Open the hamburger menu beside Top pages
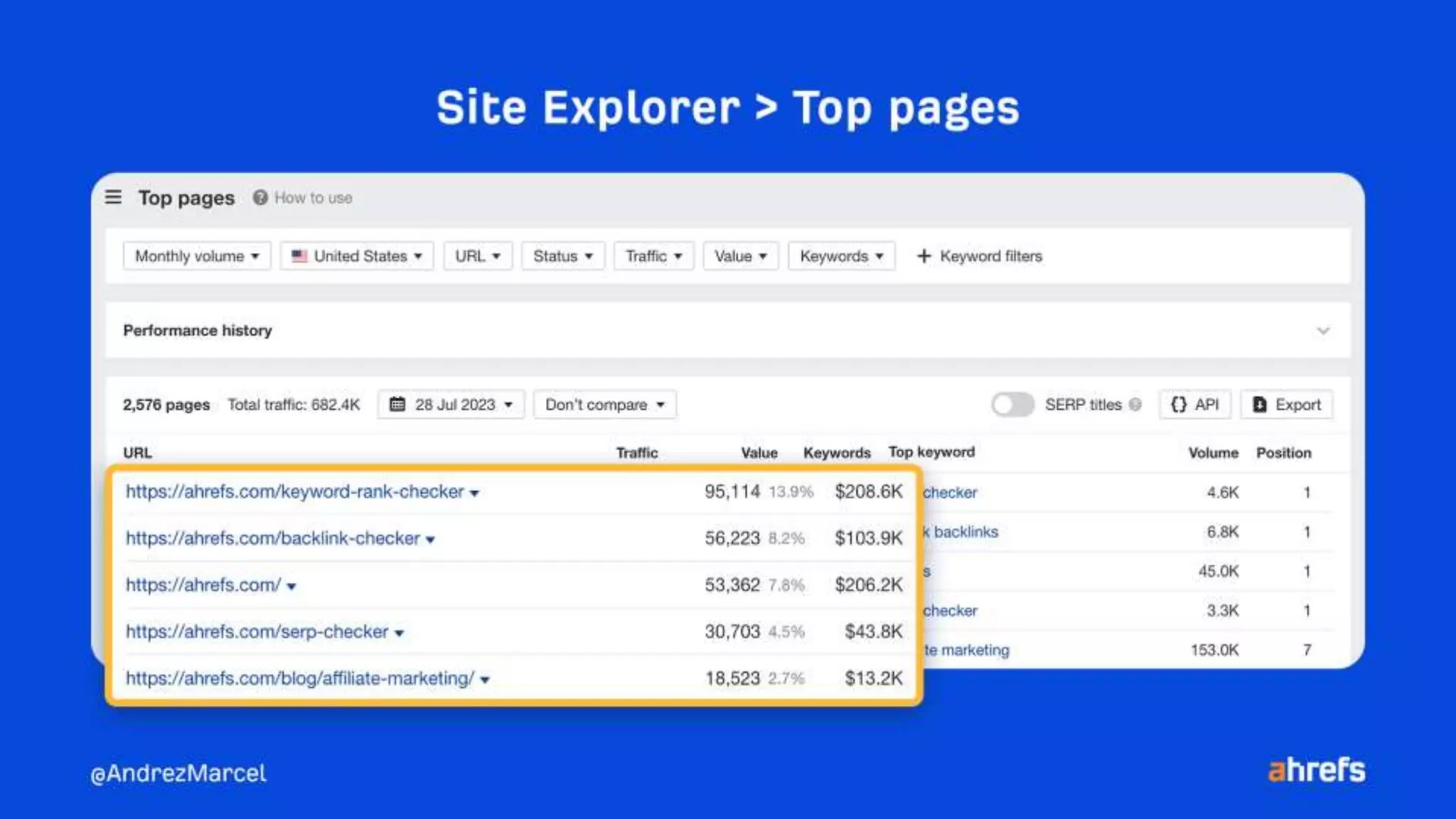The height and width of the screenshot is (819, 1456). [113, 197]
